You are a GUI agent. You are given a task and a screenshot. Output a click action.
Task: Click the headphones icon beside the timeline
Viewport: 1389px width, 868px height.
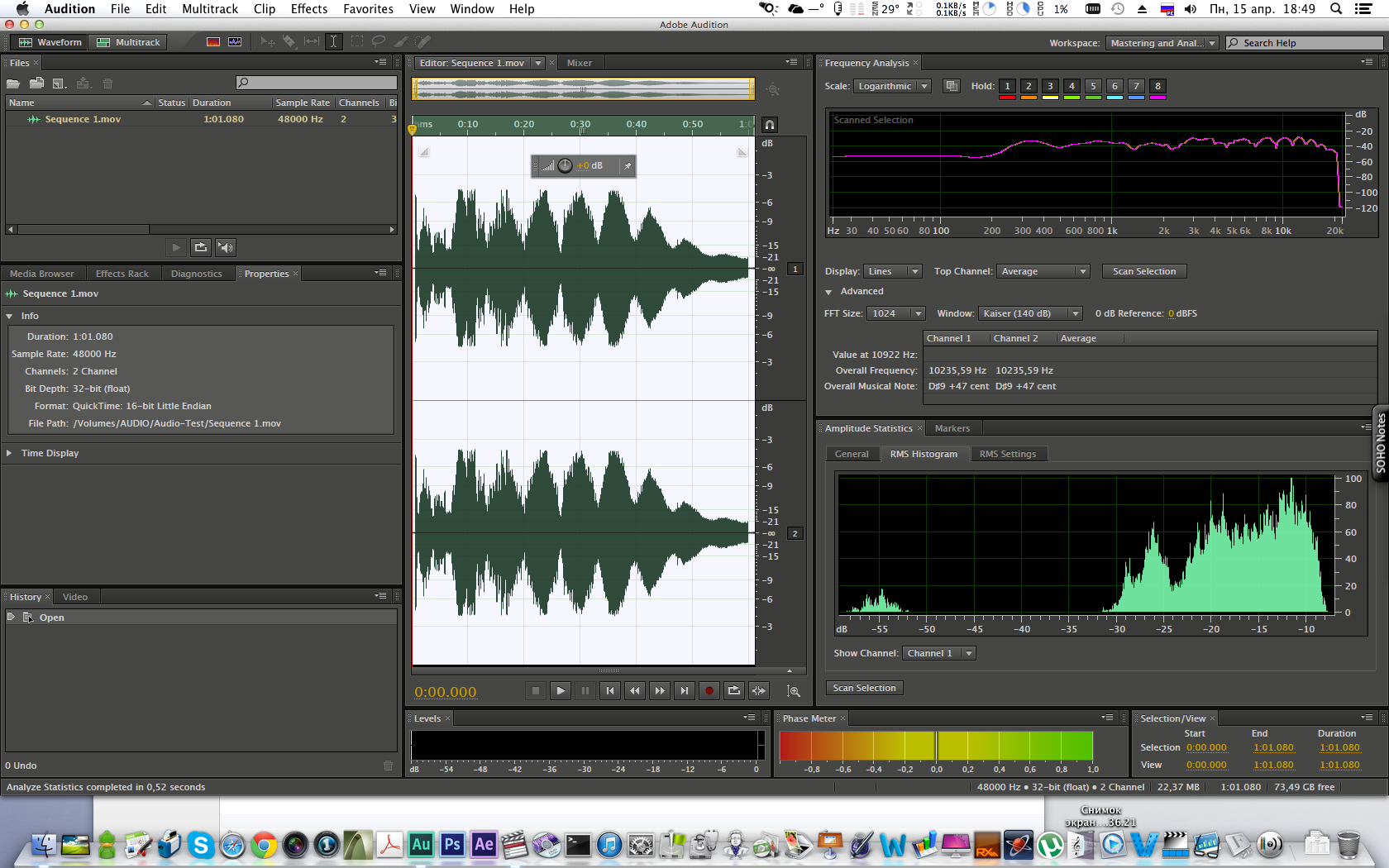[x=770, y=125]
